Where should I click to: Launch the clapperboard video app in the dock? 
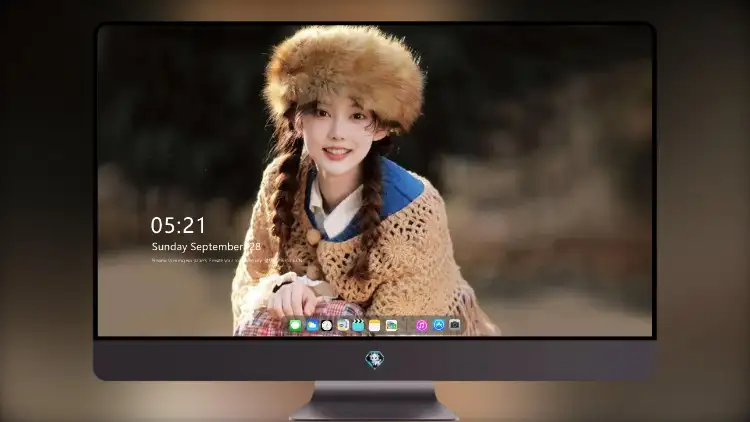point(358,325)
